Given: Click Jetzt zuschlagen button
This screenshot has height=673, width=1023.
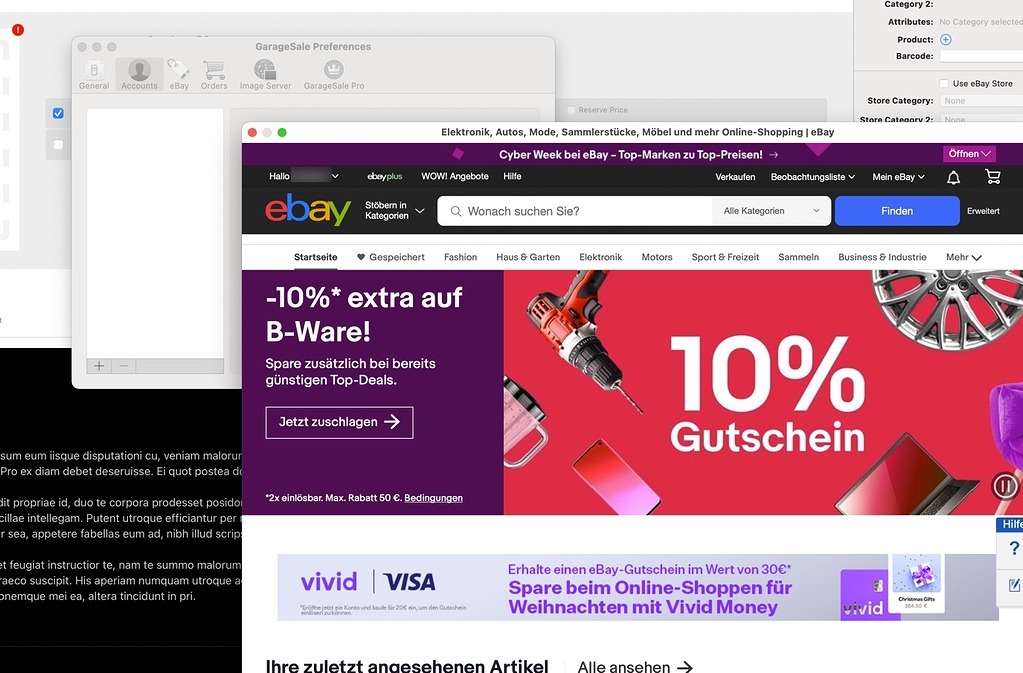Looking at the screenshot, I should pyautogui.click(x=339, y=423).
